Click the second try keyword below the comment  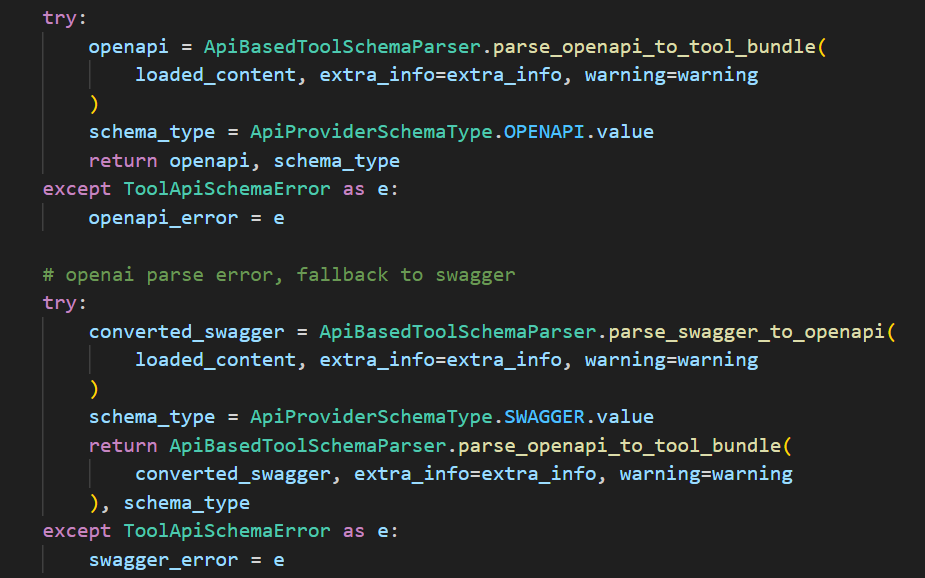coord(65,303)
